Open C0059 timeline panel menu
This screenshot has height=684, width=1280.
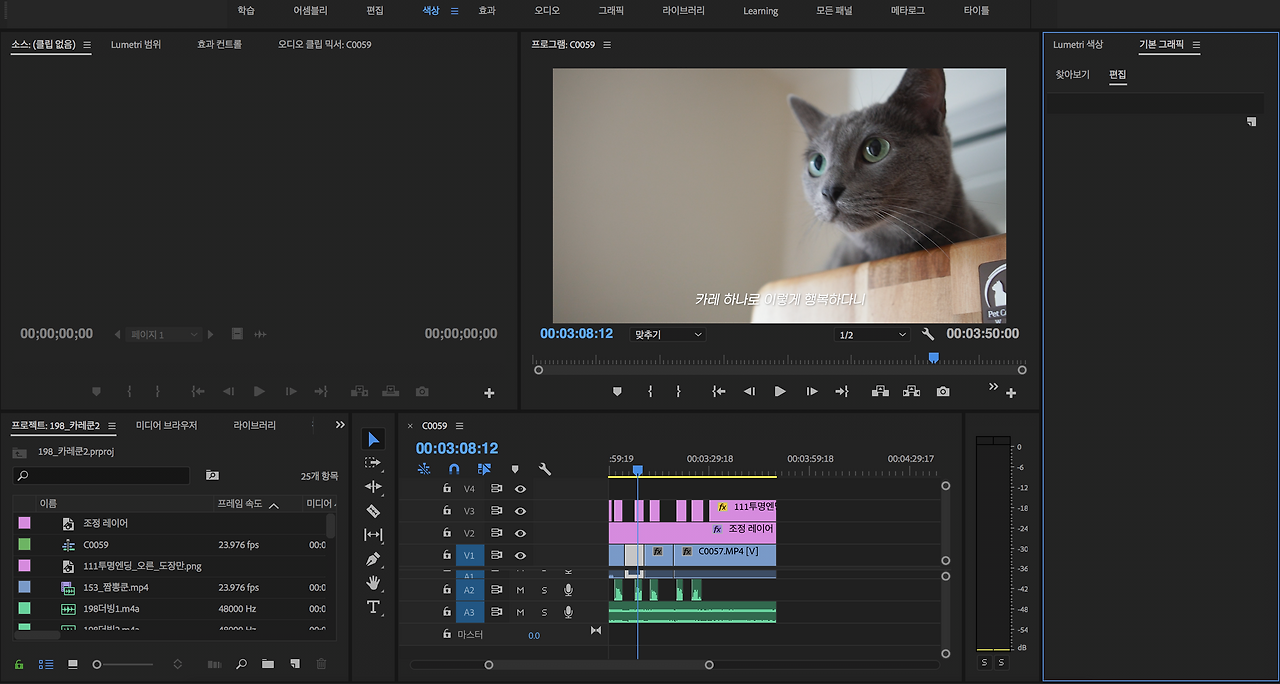(x=459, y=425)
